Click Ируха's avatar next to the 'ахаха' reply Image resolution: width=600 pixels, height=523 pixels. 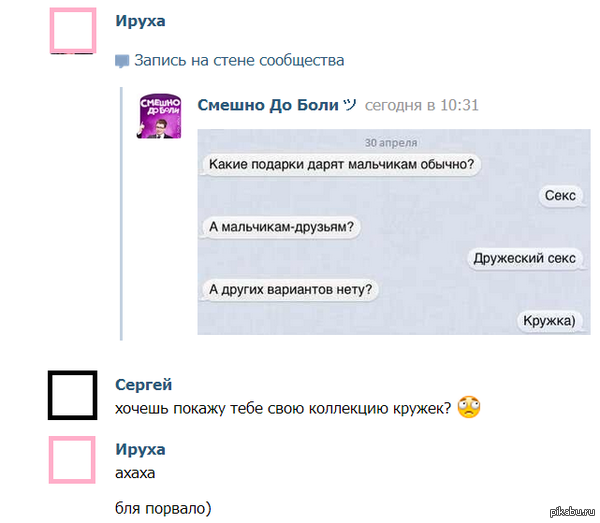point(73,461)
